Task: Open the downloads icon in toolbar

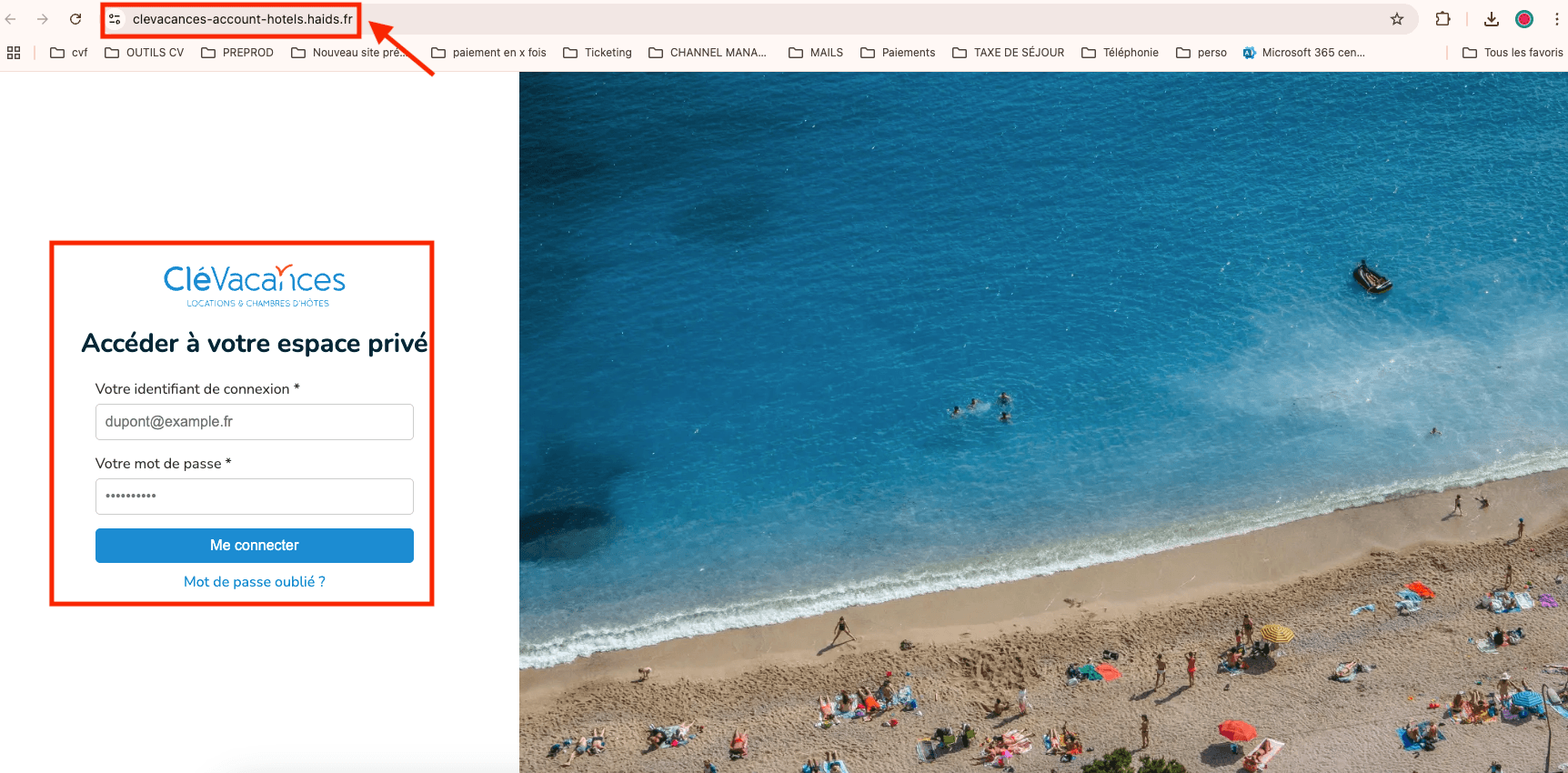Action: point(1492,19)
